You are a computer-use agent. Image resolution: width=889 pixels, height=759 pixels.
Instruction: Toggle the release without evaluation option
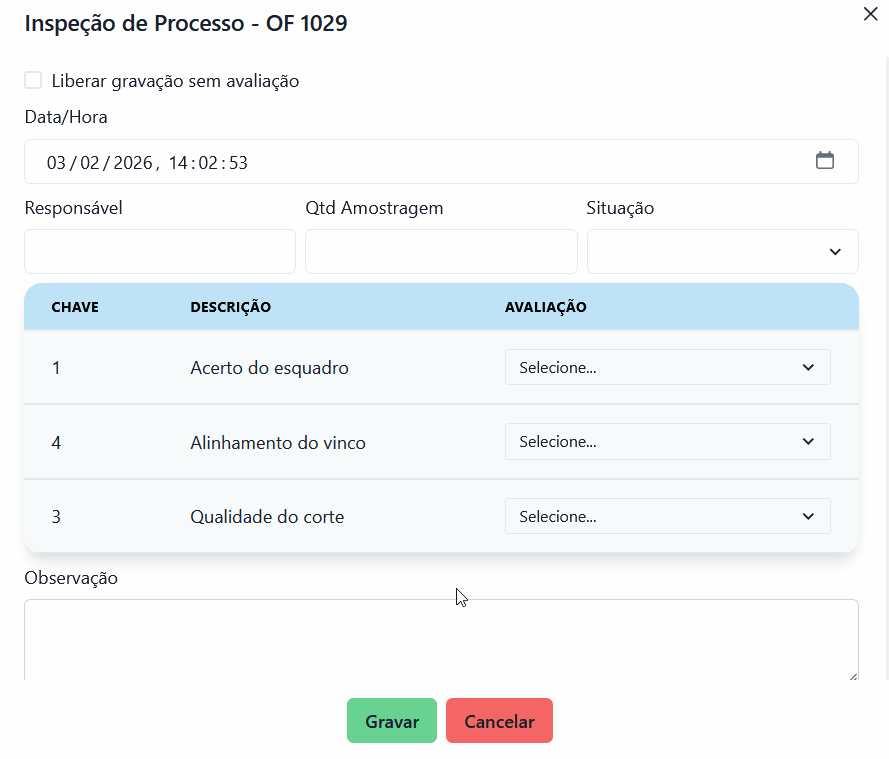33,79
